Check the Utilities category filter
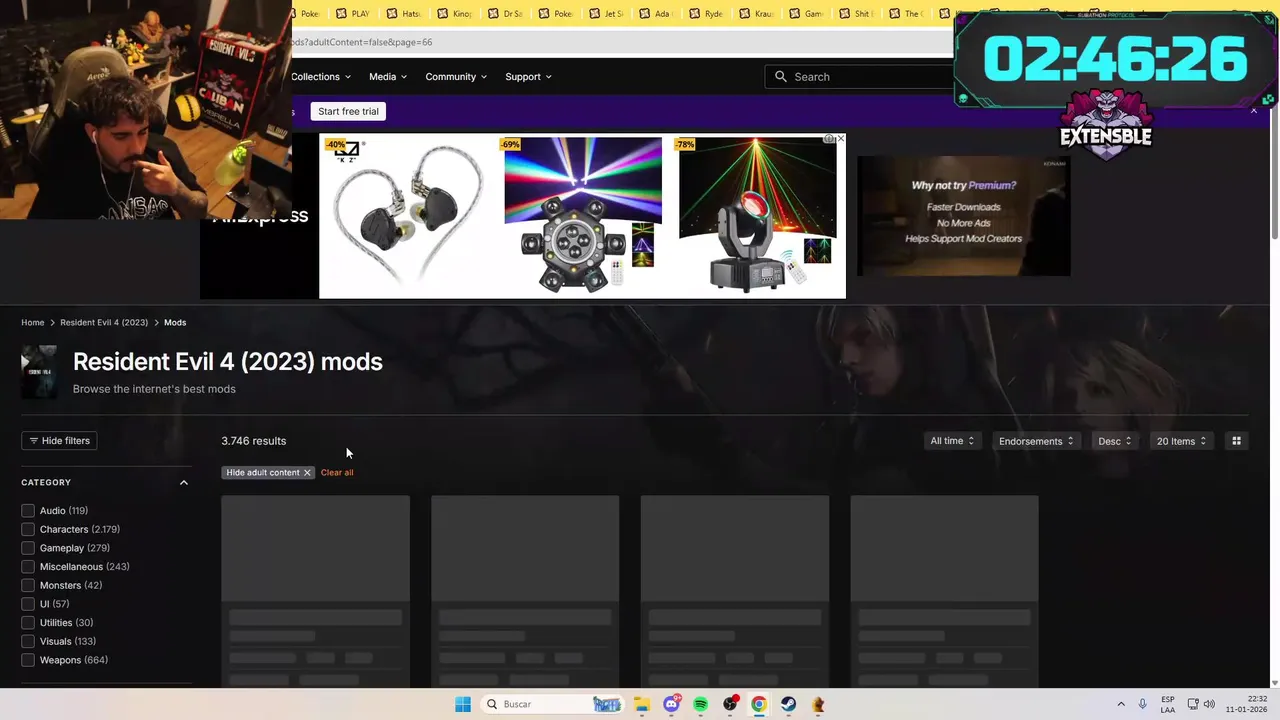The width and height of the screenshot is (1280, 720). [x=28, y=623]
